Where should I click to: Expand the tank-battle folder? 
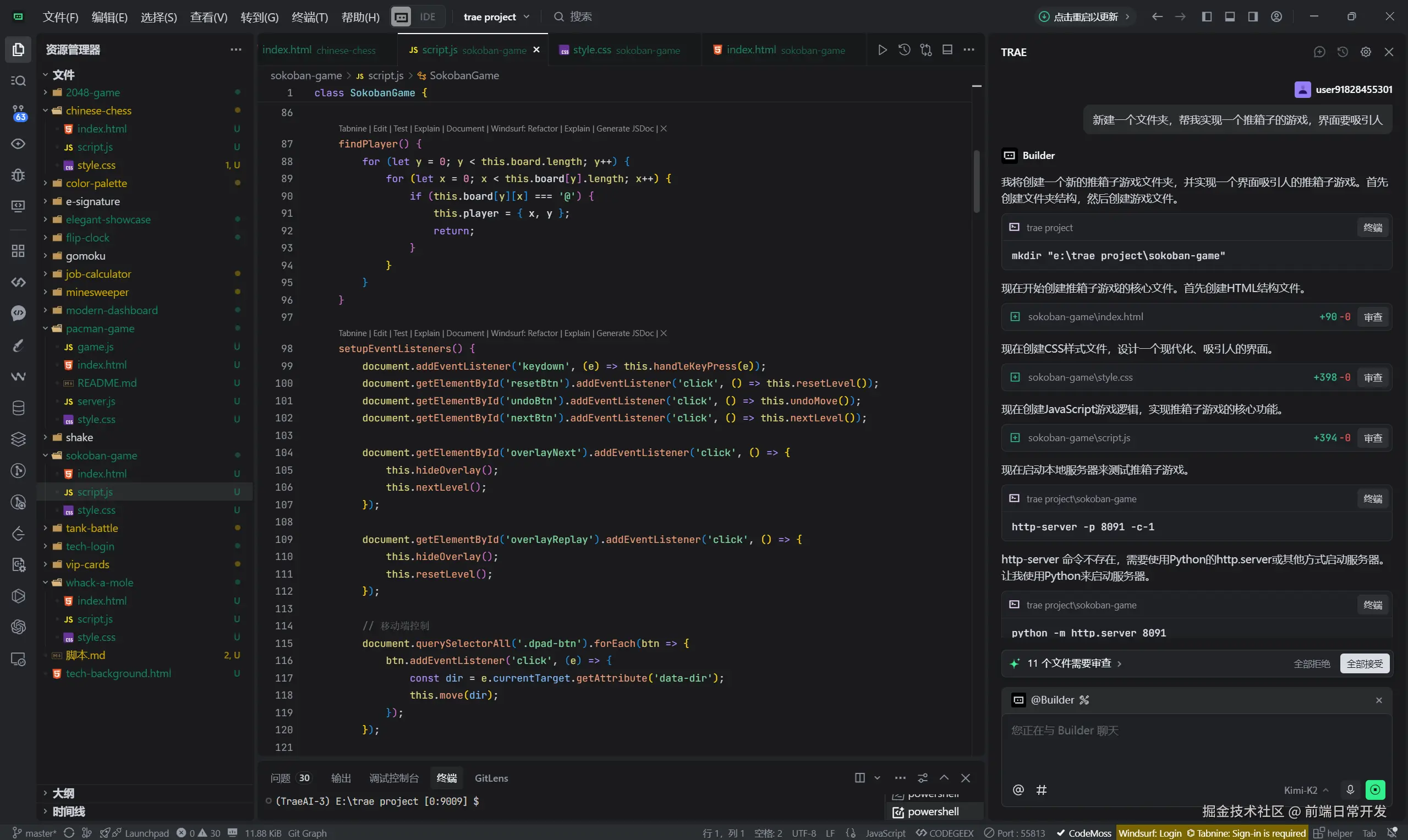point(92,528)
